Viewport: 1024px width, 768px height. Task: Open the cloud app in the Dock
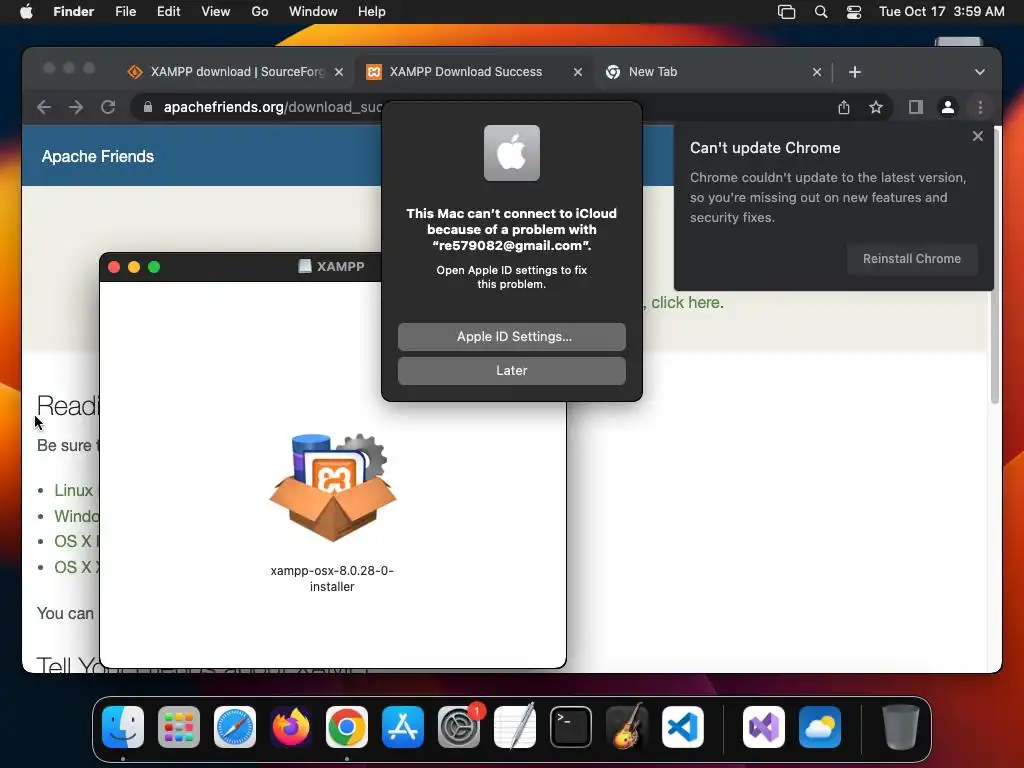(820, 727)
